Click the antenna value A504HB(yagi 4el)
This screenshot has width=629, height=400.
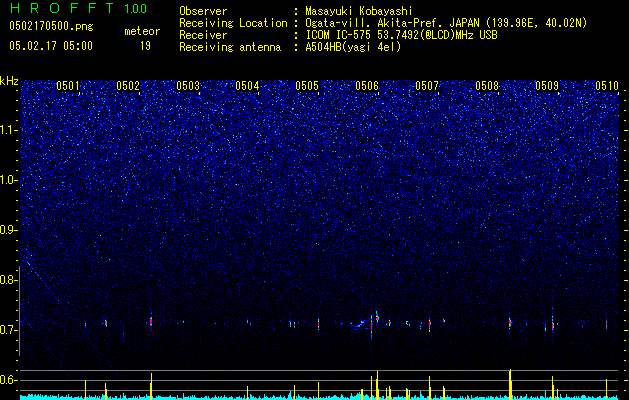pyautogui.click(x=353, y=47)
